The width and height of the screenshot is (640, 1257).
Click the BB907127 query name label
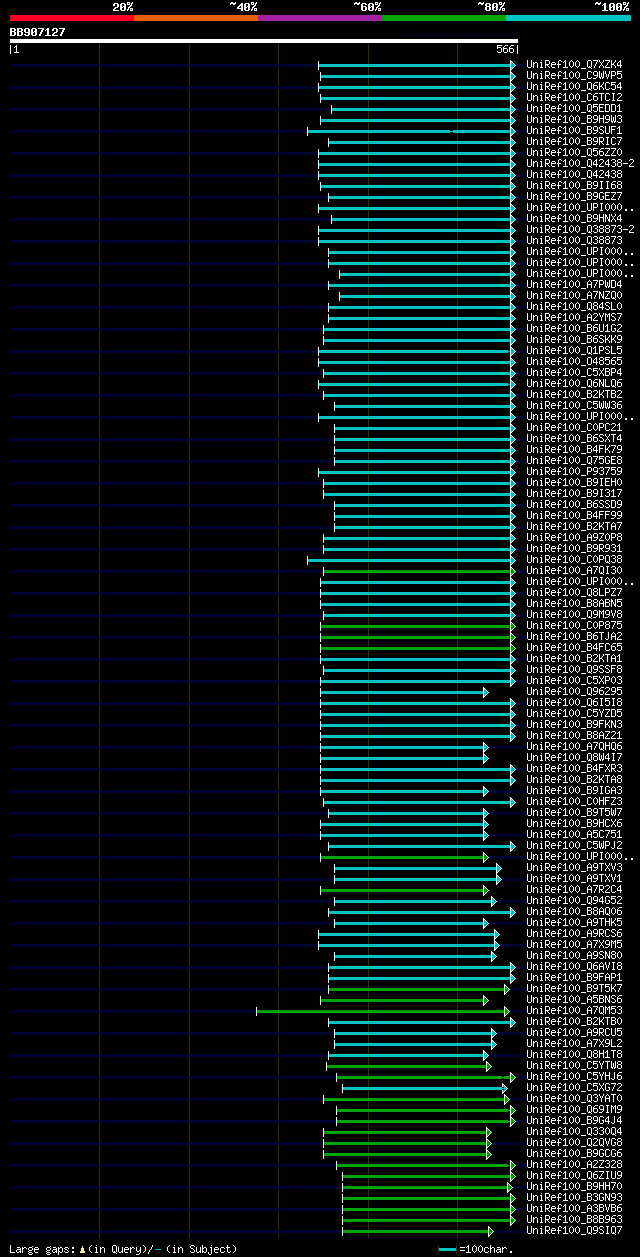38,32
